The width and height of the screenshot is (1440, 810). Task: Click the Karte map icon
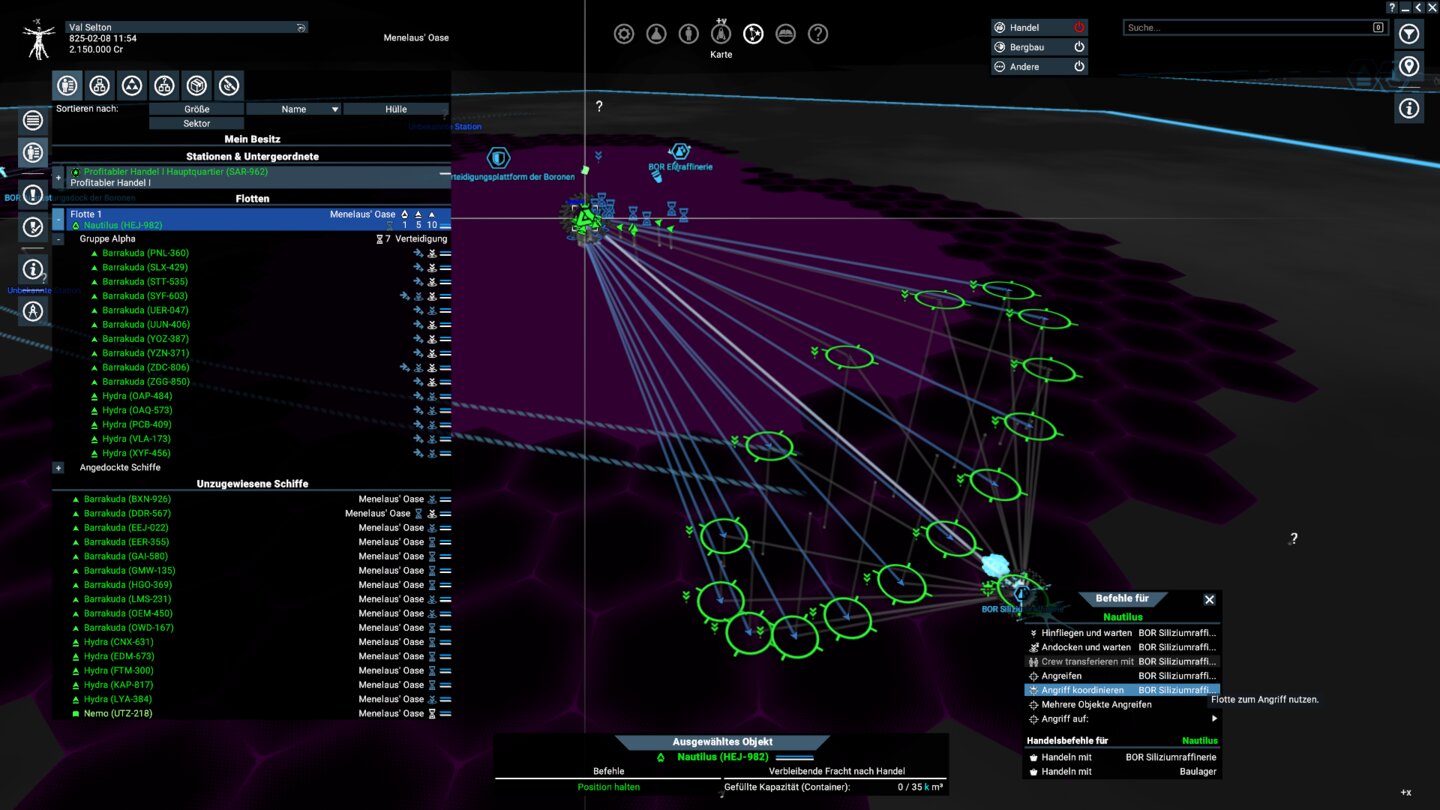point(753,34)
